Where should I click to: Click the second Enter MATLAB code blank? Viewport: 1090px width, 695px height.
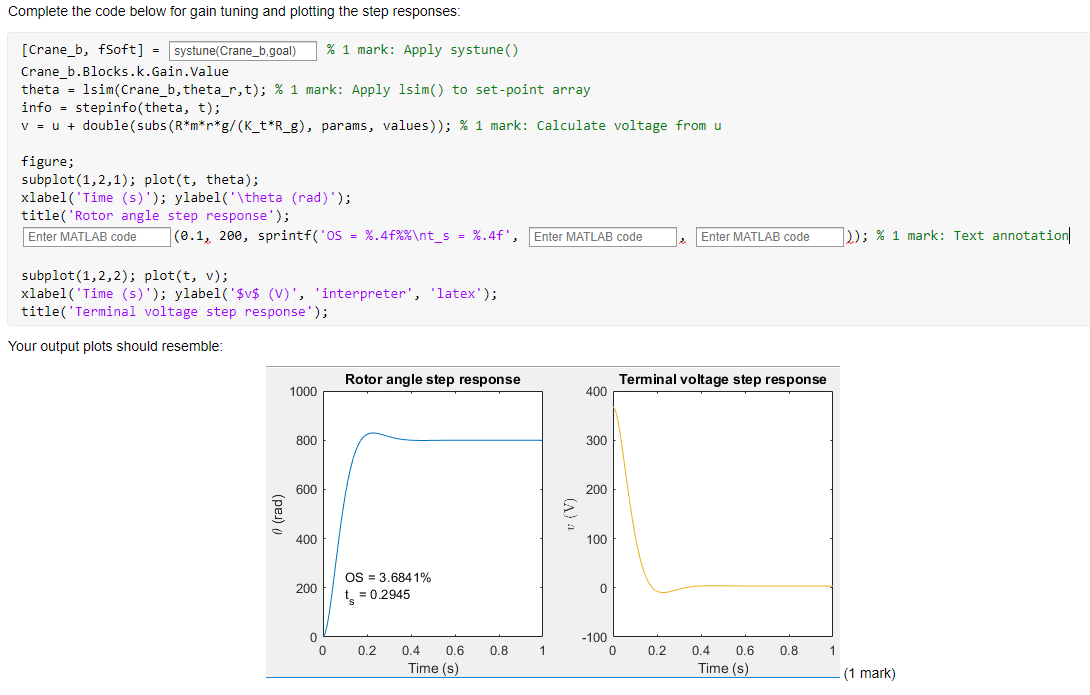click(602, 237)
